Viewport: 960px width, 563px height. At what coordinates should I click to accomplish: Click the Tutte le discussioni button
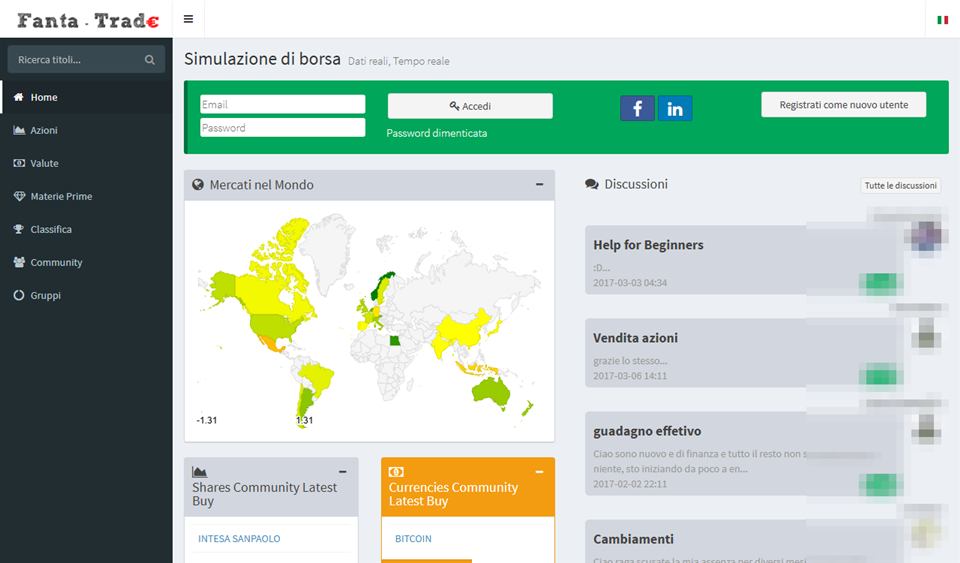click(901, 185)
